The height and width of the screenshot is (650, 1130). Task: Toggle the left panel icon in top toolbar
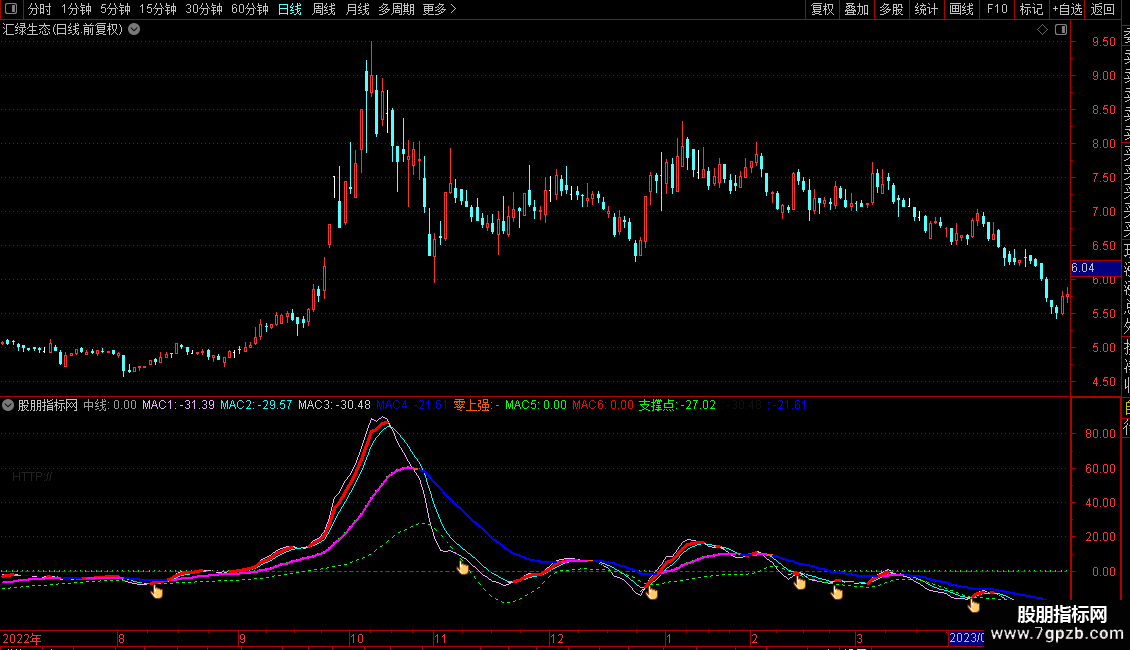coord(11,9)
